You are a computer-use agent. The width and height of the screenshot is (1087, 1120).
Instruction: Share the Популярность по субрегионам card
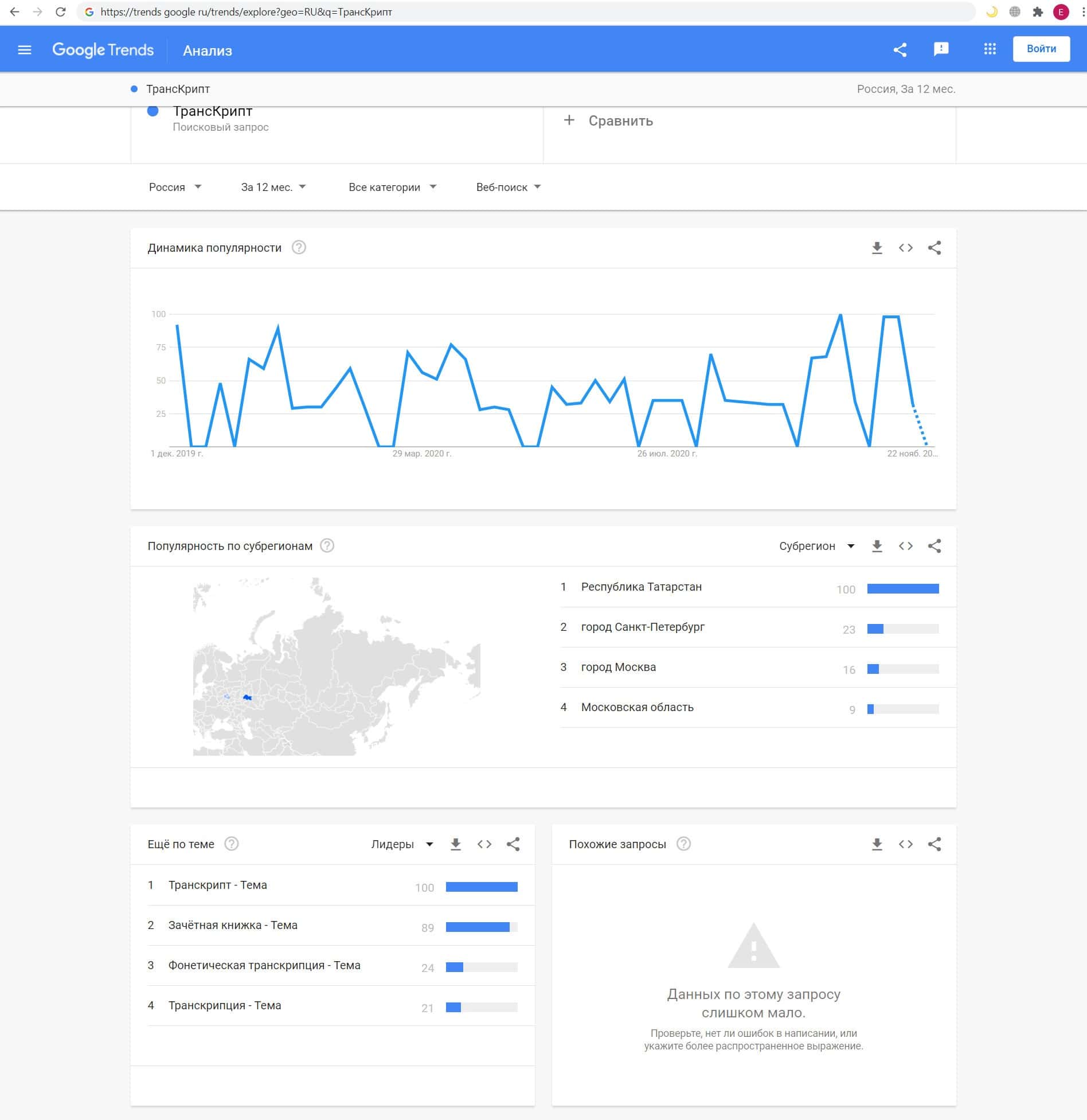point(934,546)
